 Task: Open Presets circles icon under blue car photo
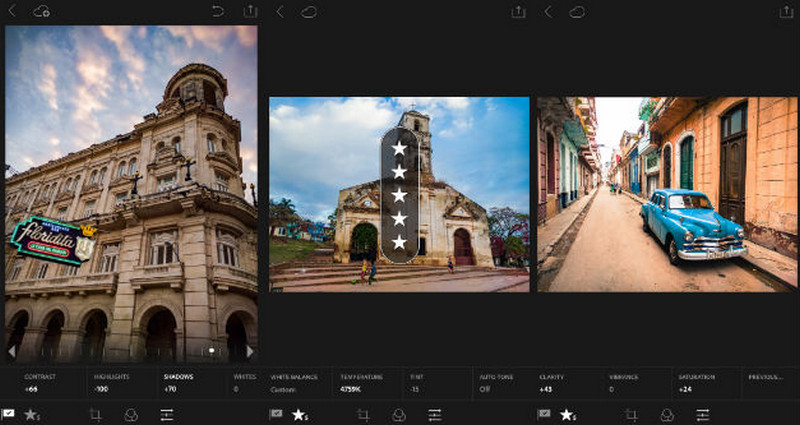(667, 415)
